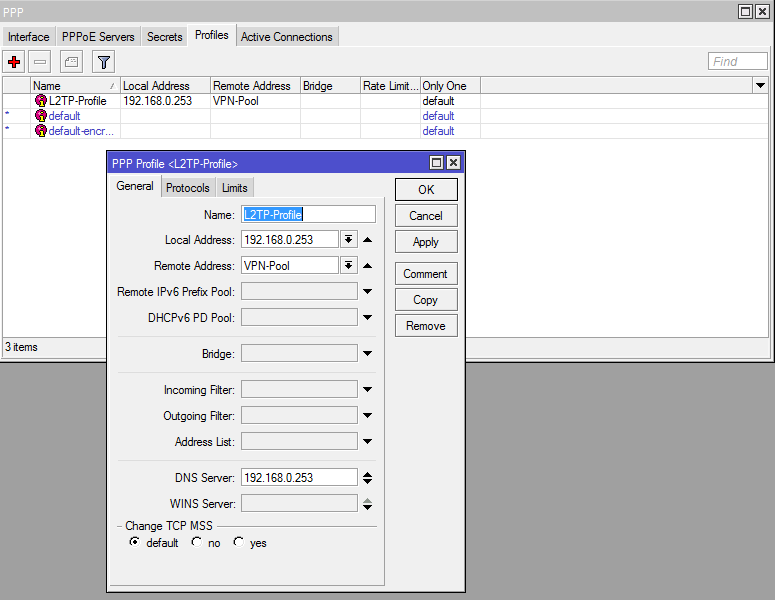Switch to the Interface tab
The width and height of the screenshot is (775, 600).
(29, 37)
